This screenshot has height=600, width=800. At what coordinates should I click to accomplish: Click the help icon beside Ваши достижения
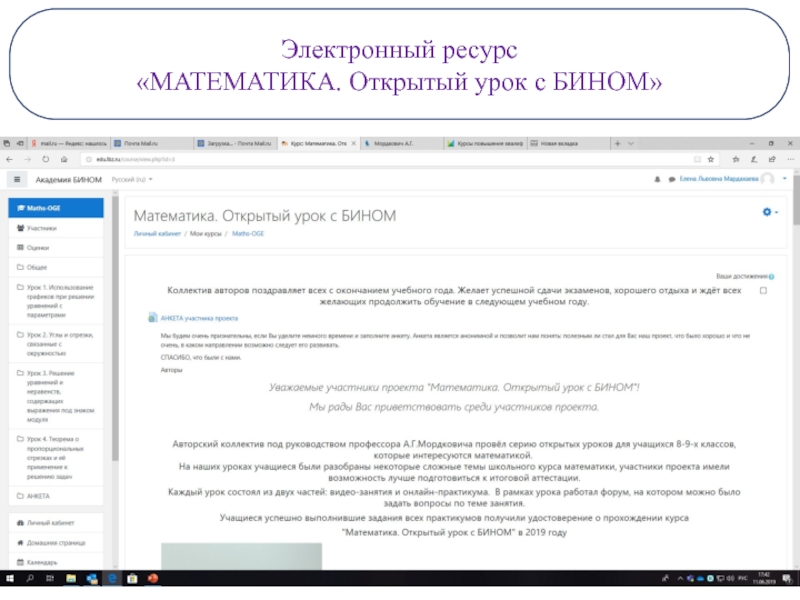point(771,277)
